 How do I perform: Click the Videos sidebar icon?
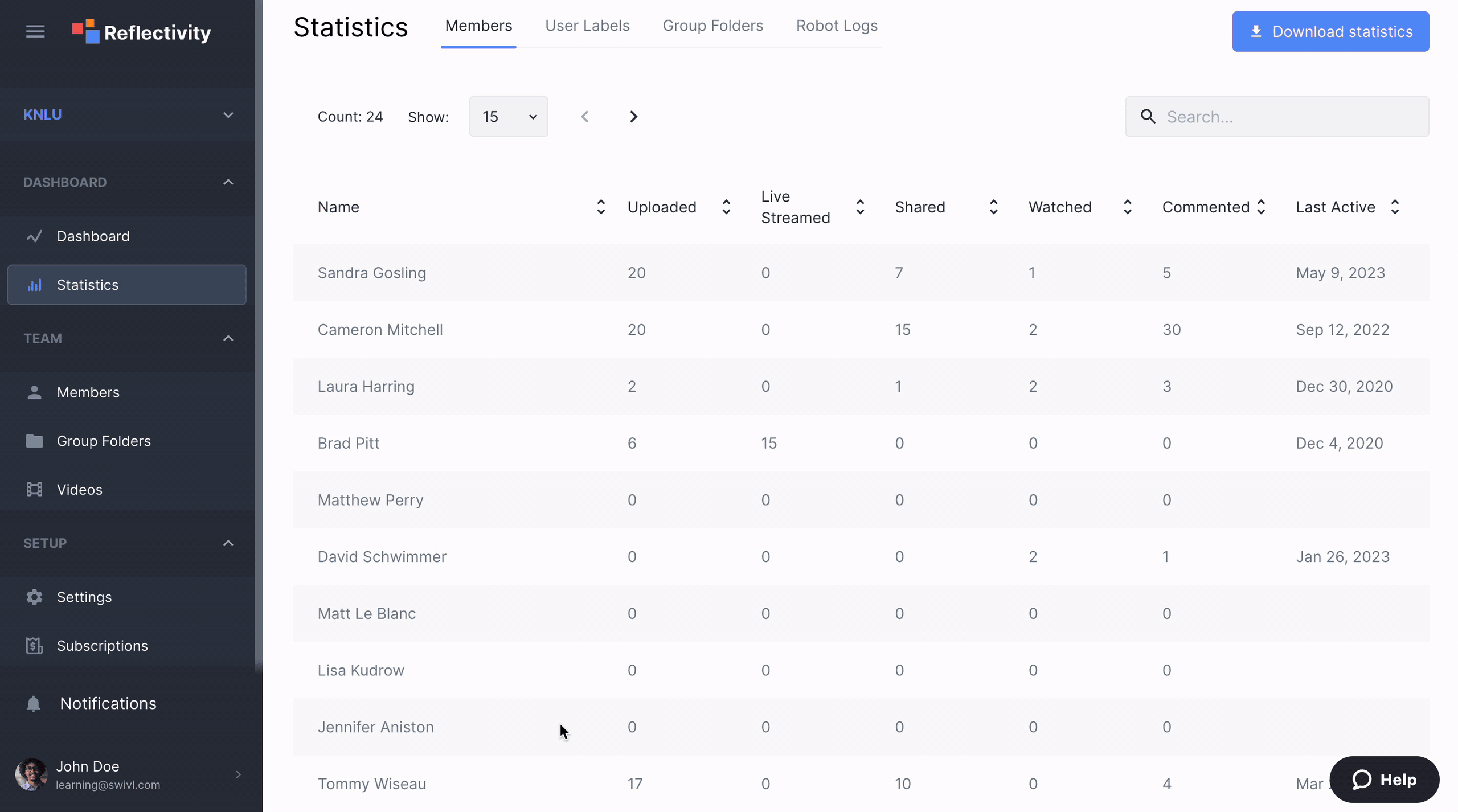pyautogui.click(x=34, y=489)
